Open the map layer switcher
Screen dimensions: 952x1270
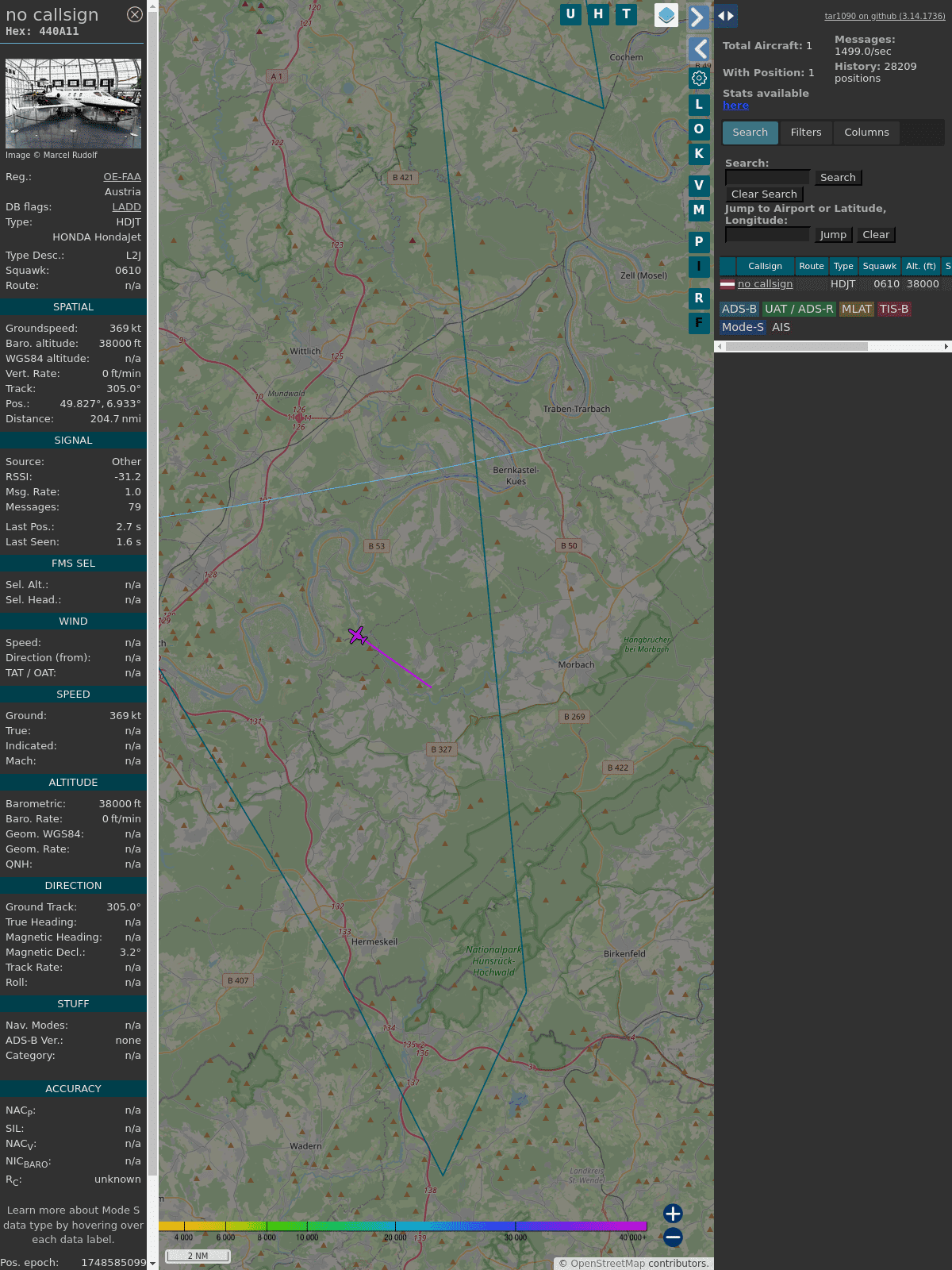click(666, 15)
